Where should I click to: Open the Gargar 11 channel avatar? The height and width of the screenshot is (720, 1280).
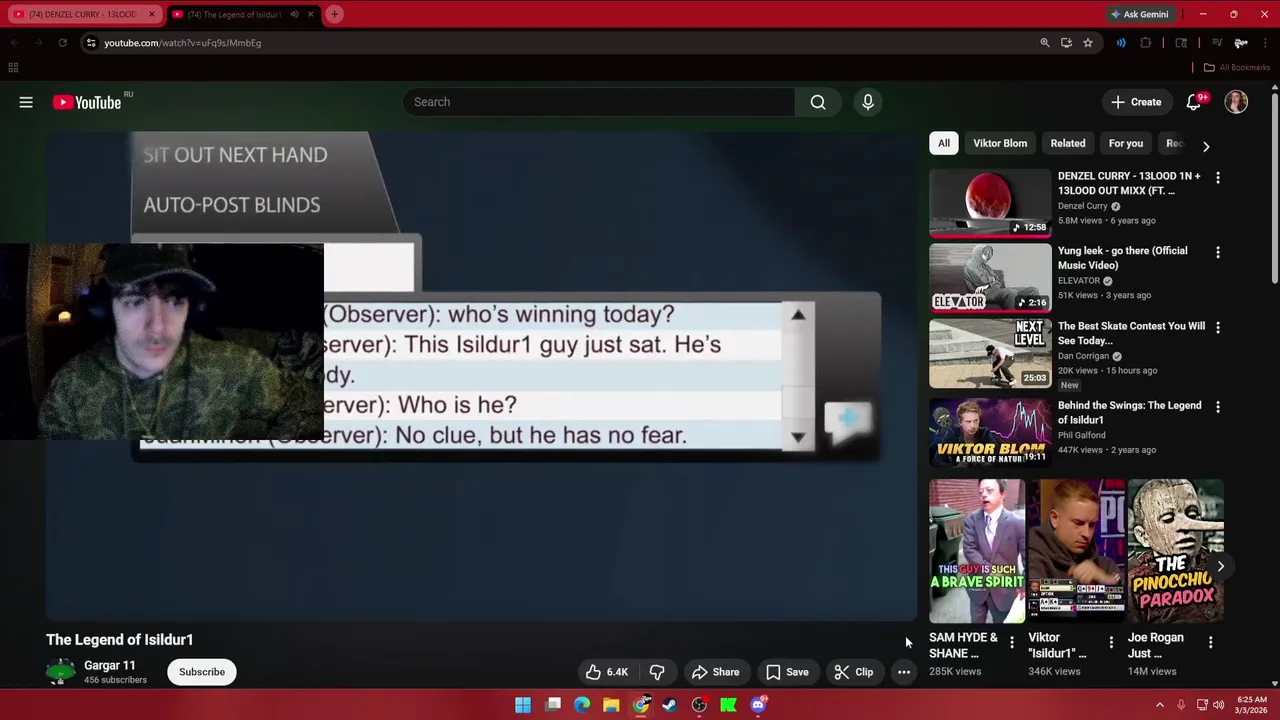[x=60, y=671]
